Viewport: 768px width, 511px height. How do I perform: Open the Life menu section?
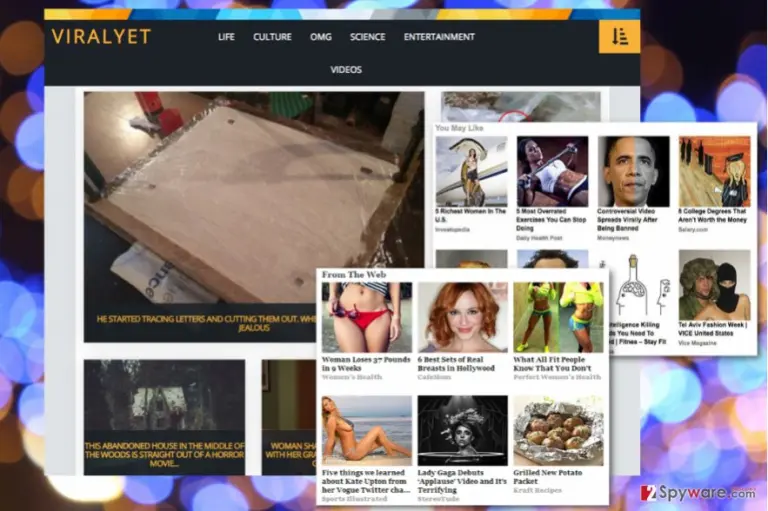click(226, 37)
